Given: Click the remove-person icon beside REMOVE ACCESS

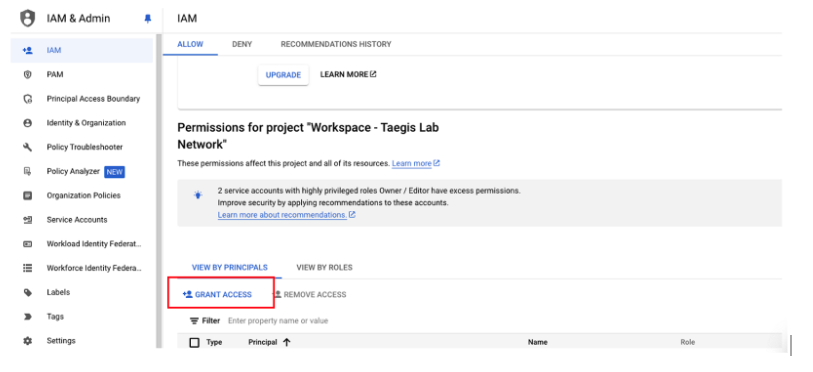Looking at the screenshot, I should pos(277,294).
